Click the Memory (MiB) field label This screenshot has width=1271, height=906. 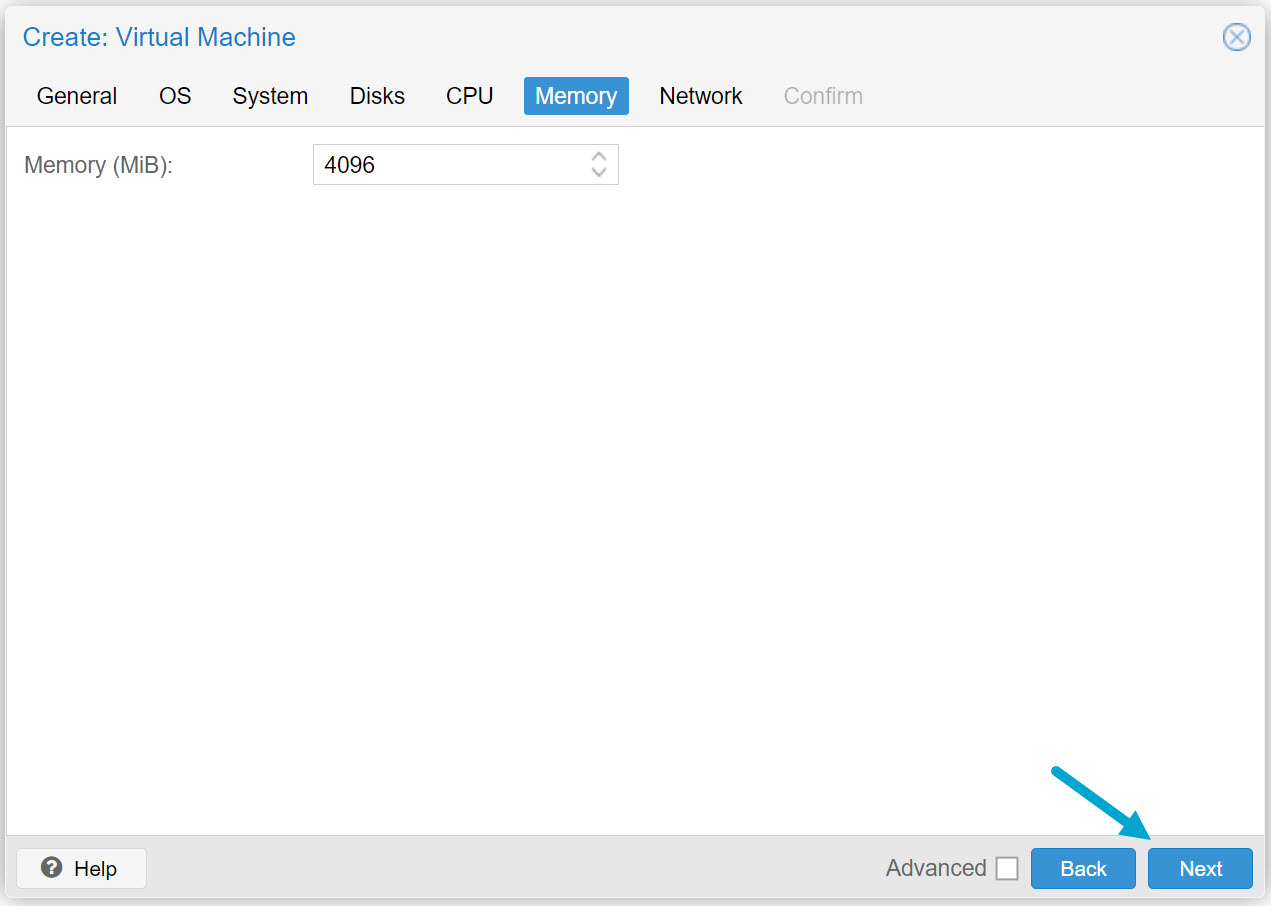point(98,165)
